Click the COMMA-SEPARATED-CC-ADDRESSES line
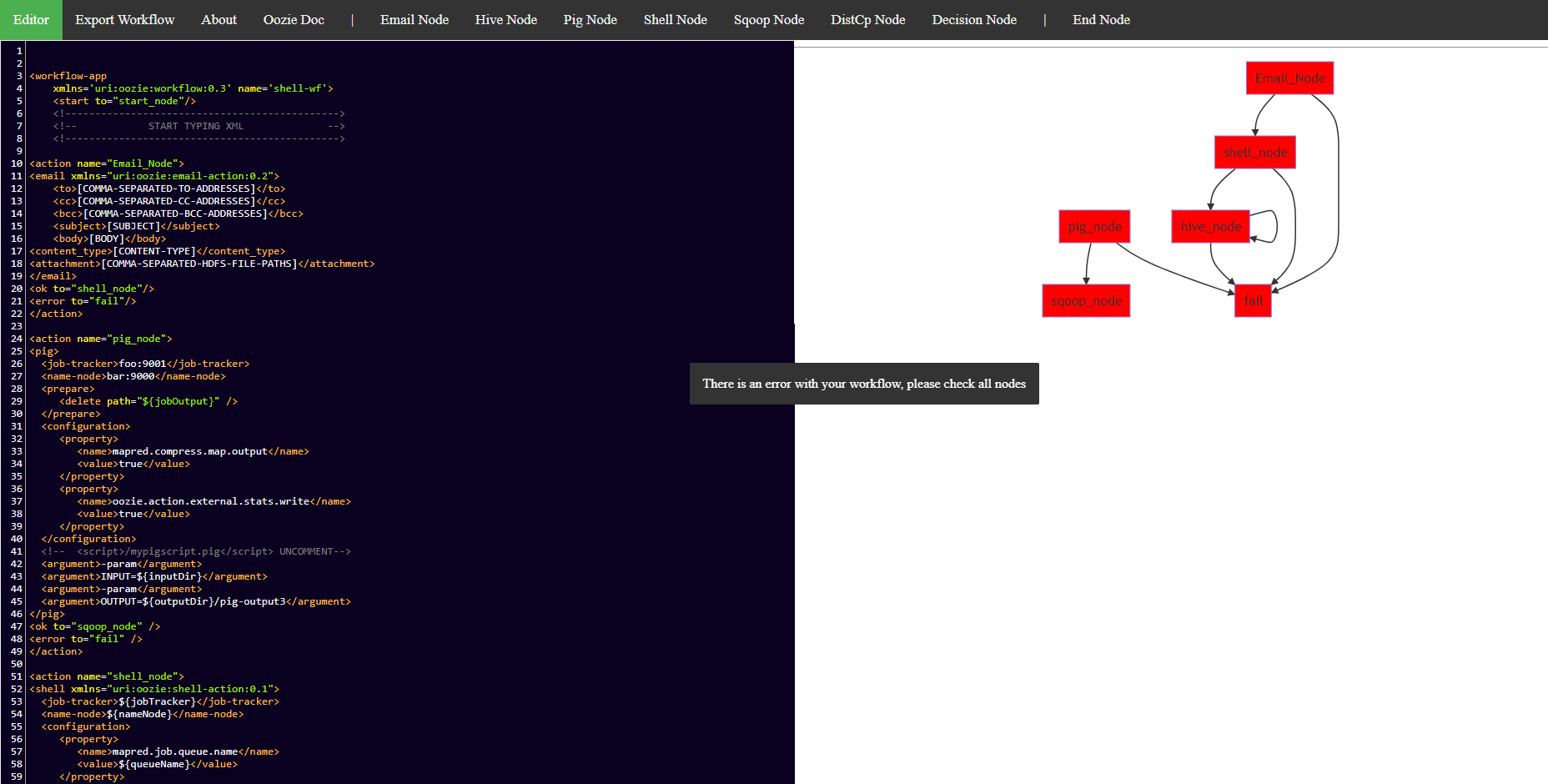Image resolution: width=1548 pixels, height=784 pixels. pyautogui.click(x=169, y=201)
